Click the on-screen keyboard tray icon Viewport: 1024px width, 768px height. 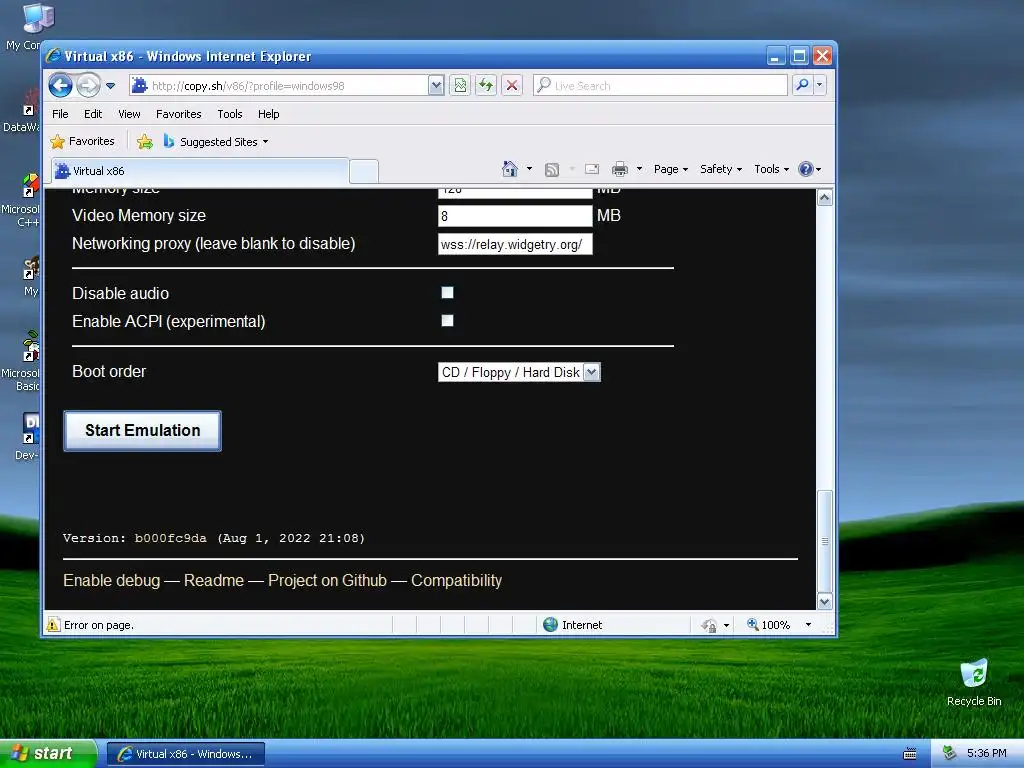910,754
